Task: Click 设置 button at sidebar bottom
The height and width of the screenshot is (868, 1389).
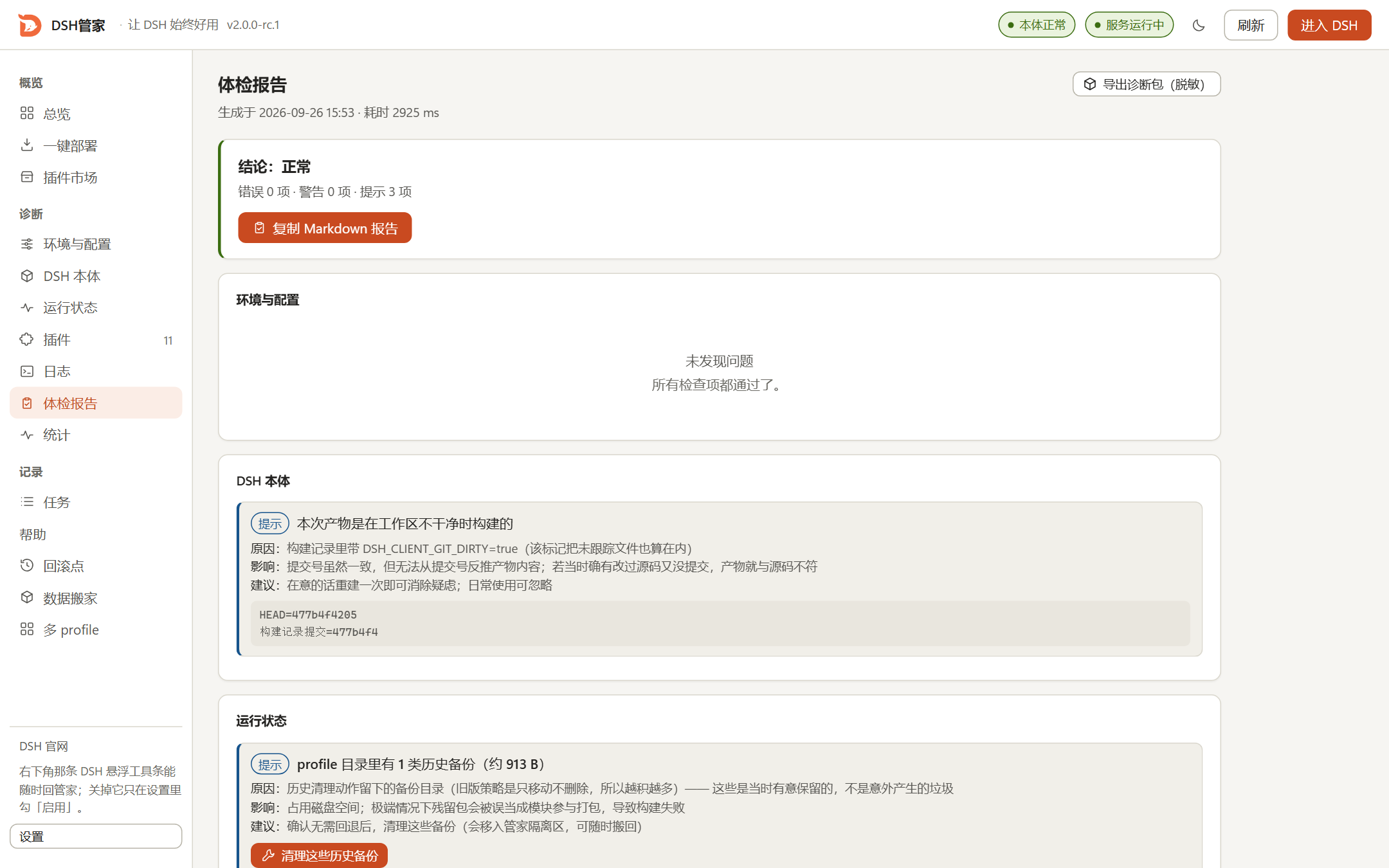Action: (x=96, y=836)
